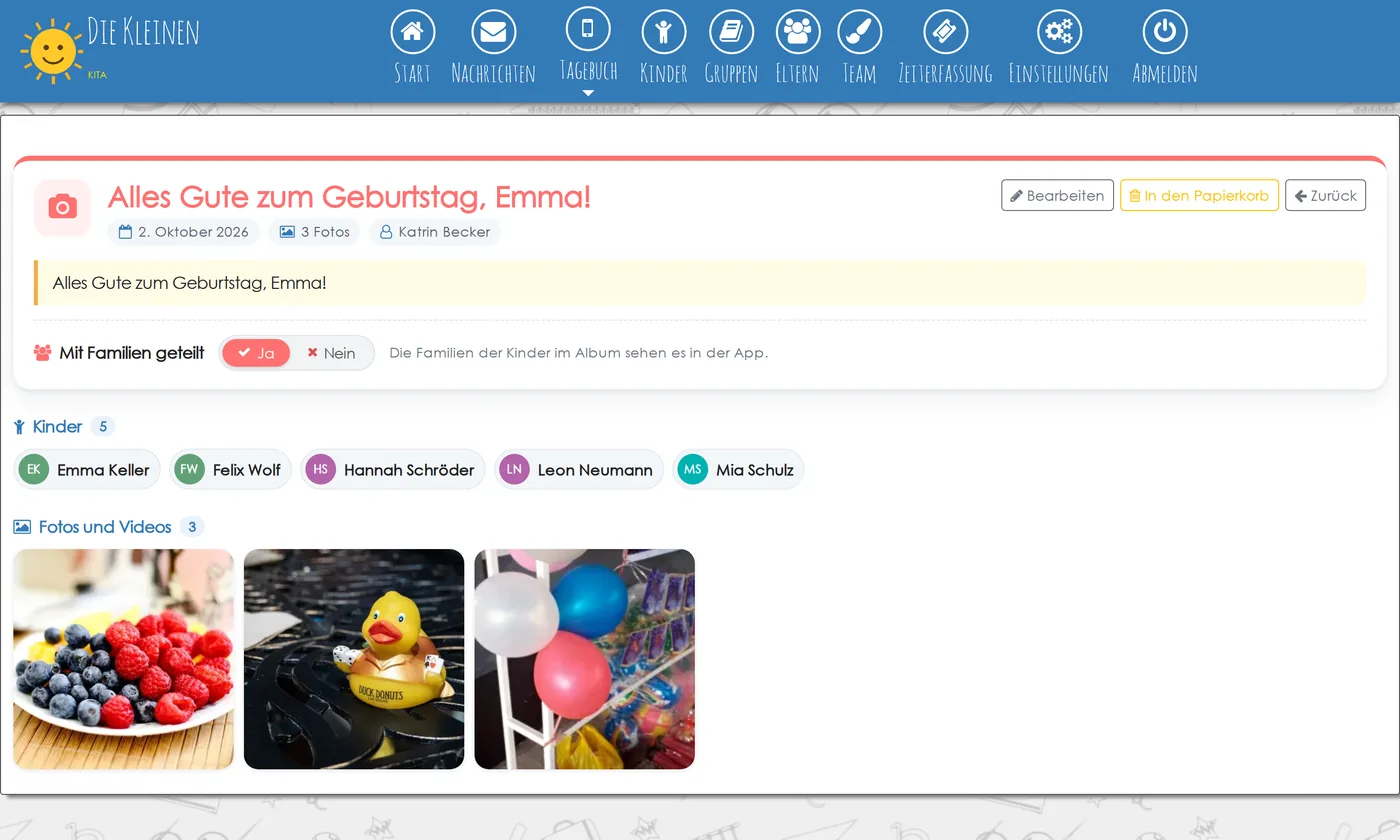Open the Eltern people icon
The height and width of the screenshot is (840, 1400).
797,32
